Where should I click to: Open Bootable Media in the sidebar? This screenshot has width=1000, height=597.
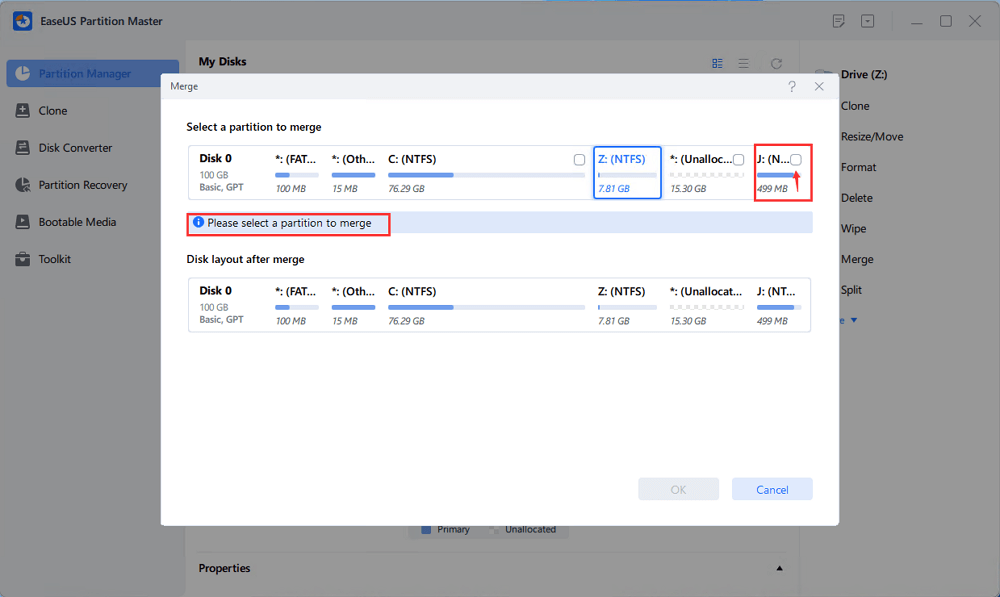(x=77, y=222)
